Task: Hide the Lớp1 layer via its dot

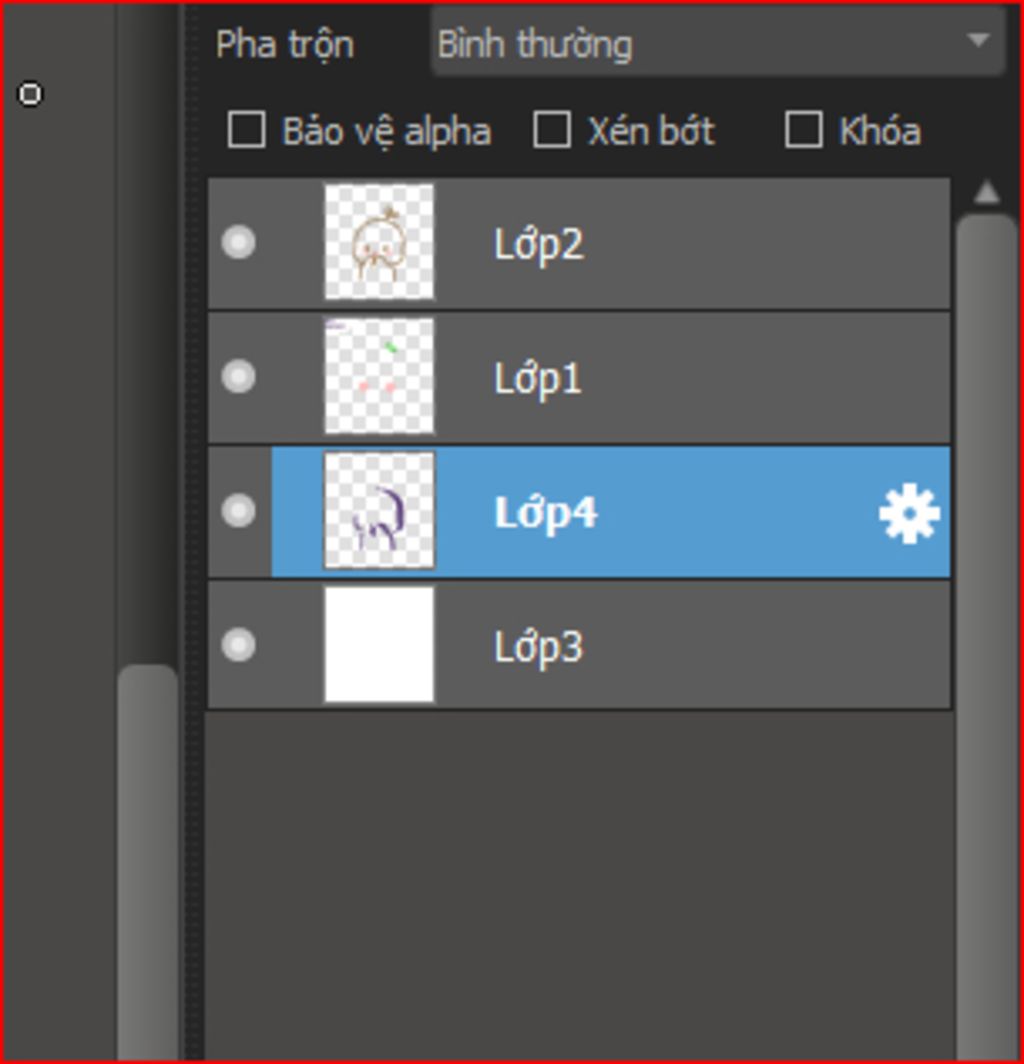Action: point(238,376)
